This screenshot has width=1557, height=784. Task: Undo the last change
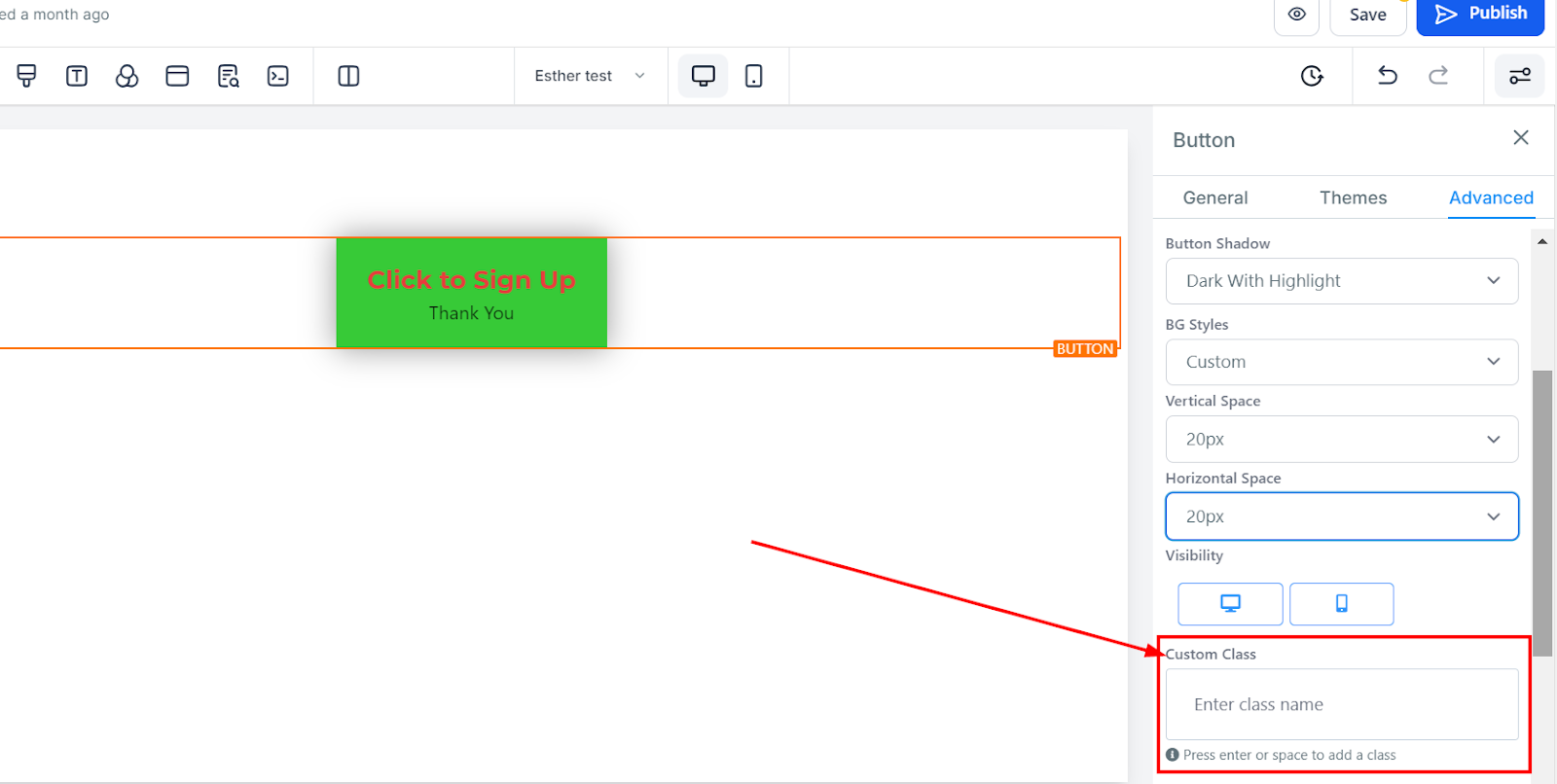[x=1388, y=76]
